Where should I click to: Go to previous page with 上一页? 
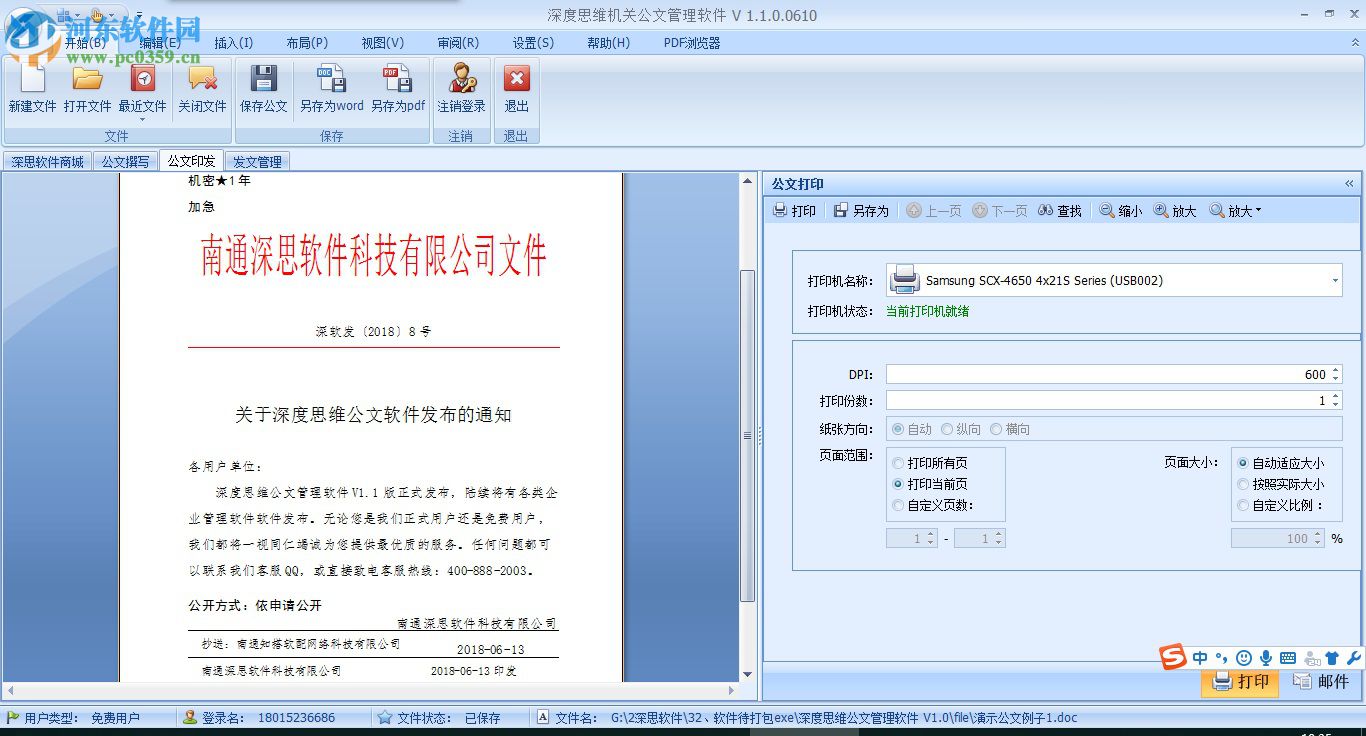[x=934, y=211]
